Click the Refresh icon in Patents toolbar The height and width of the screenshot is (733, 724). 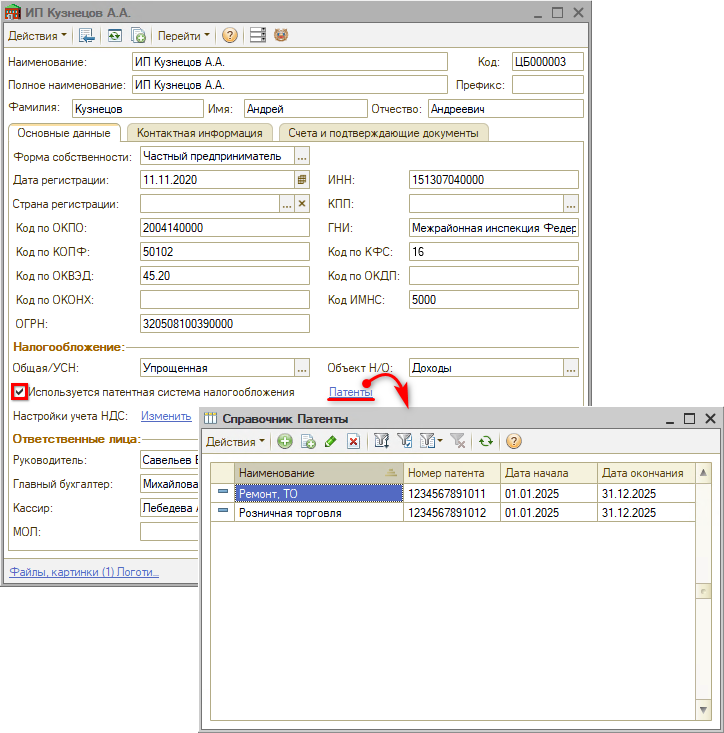click(486, 441)
